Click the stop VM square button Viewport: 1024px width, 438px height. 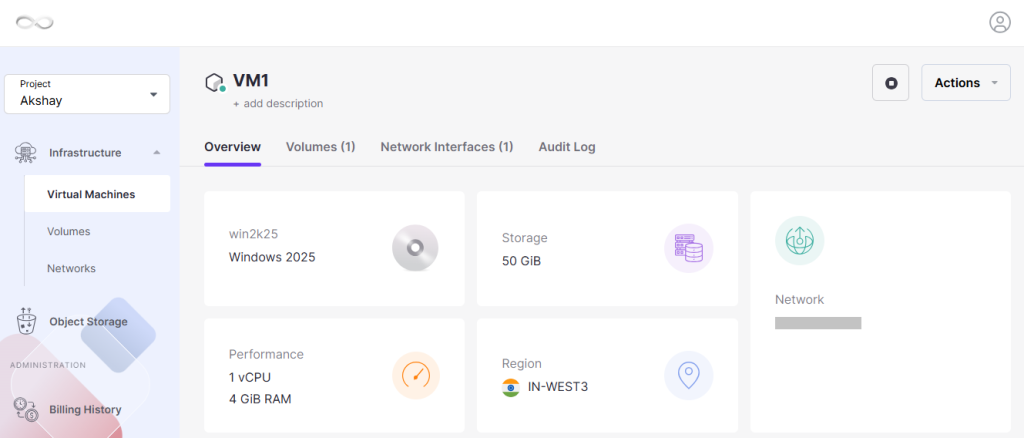[x=890, y=83]
